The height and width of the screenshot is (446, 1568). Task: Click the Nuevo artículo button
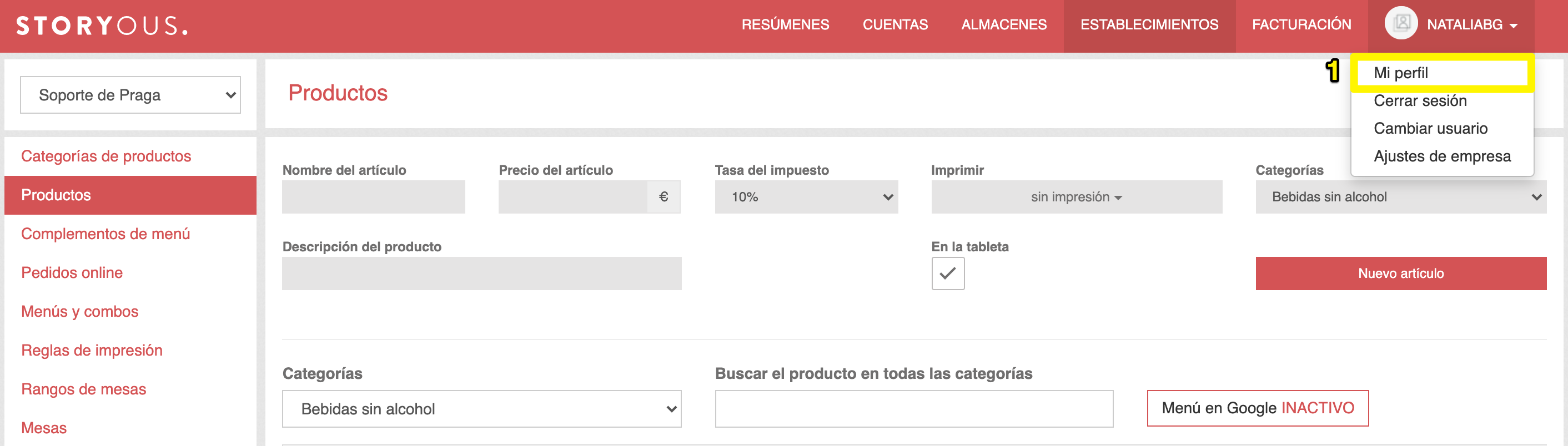1401,273
